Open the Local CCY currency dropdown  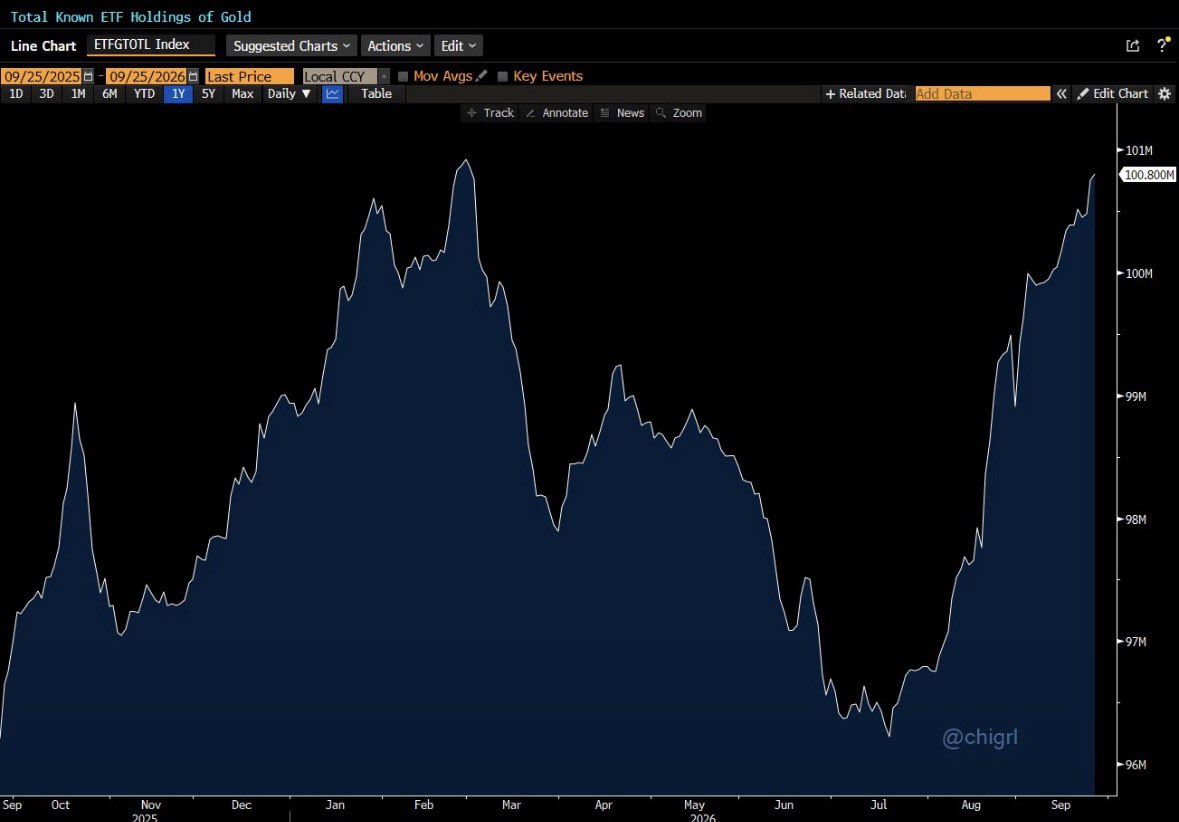(346, 76)
